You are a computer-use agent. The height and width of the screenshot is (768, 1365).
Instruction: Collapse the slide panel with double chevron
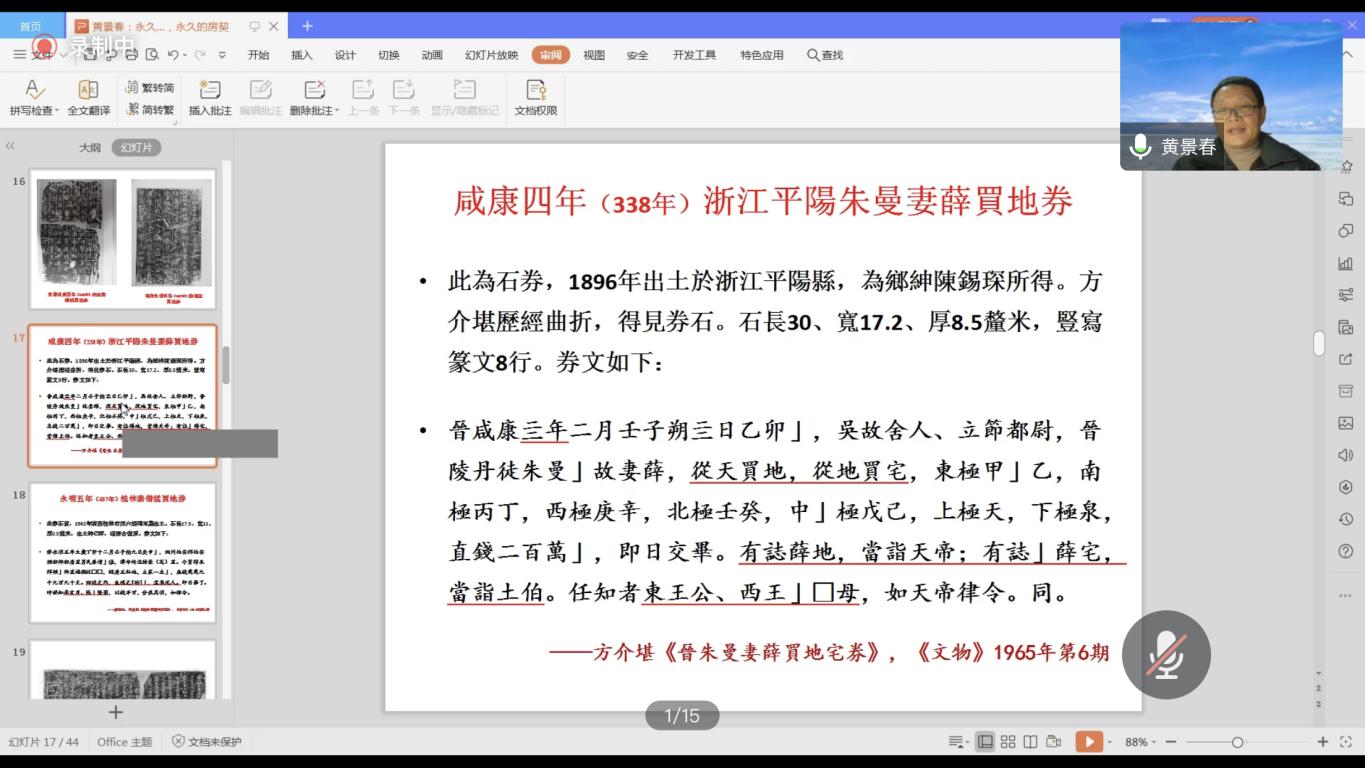tap(11, 146)
